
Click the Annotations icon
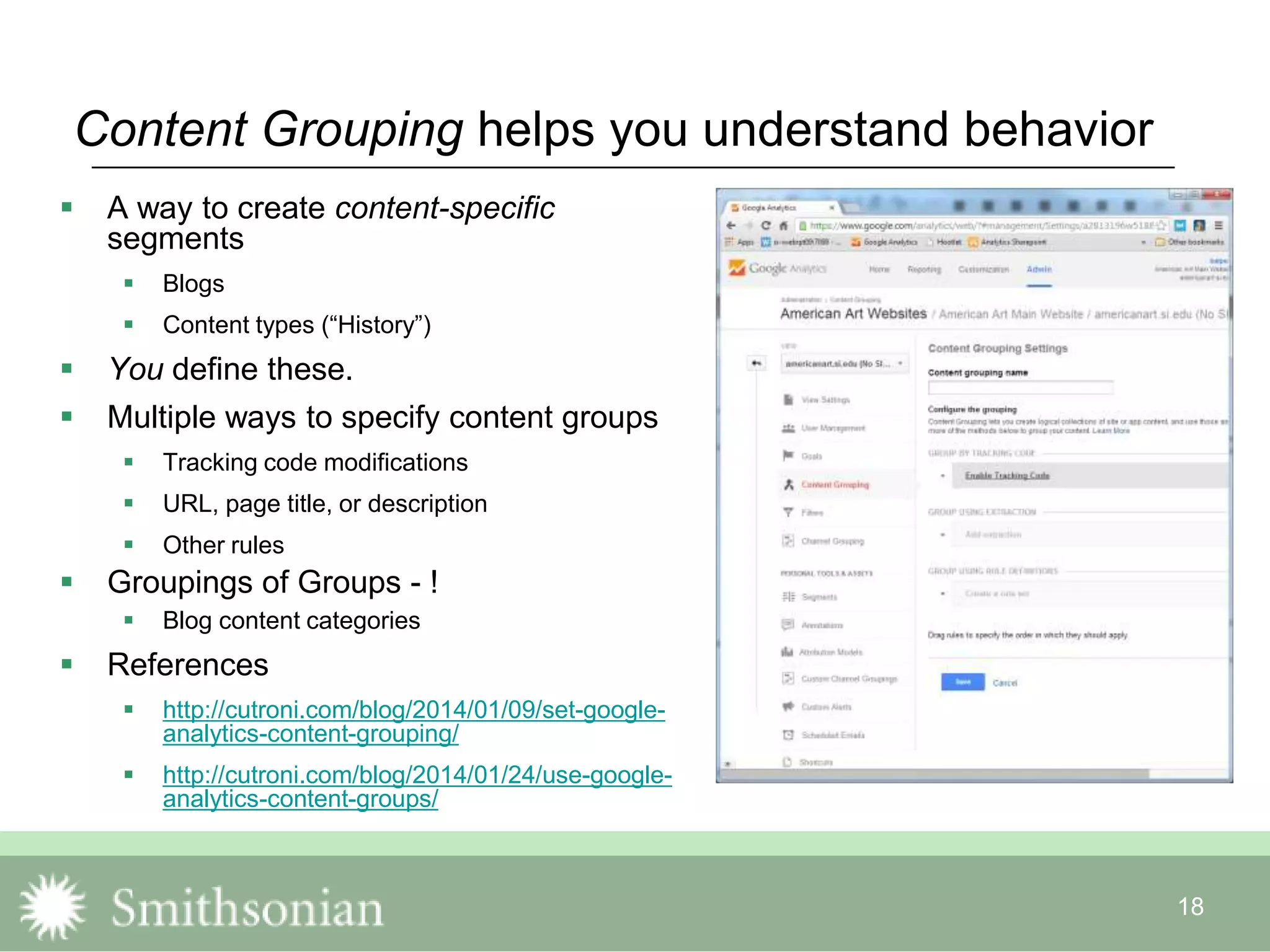click(788, 624)
